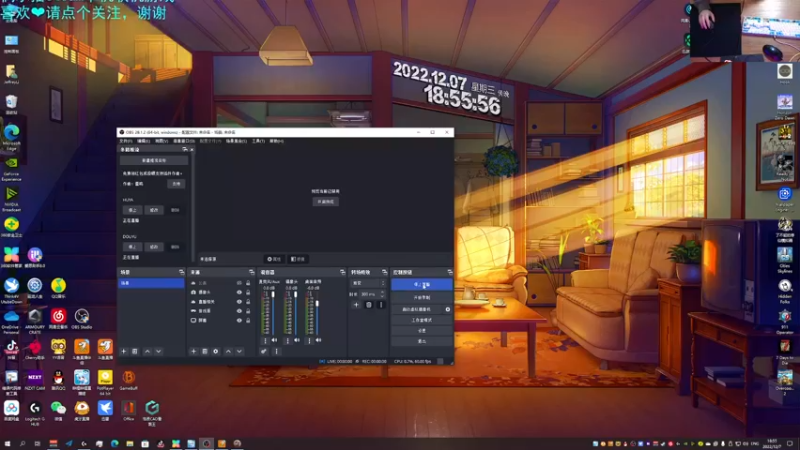800x450 pixels.
Task: Mute the Mic/Aux channel speaker icon
Action: pyautogui.click(x=274, y=340)
